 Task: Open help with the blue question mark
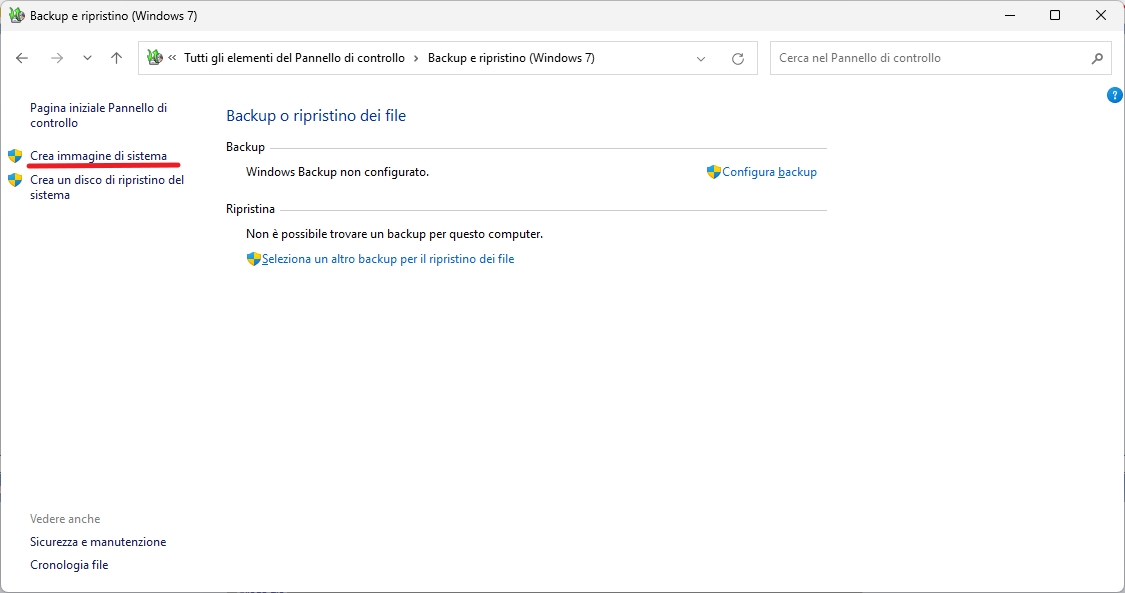pyautogui.click(x=1114, y=95)
